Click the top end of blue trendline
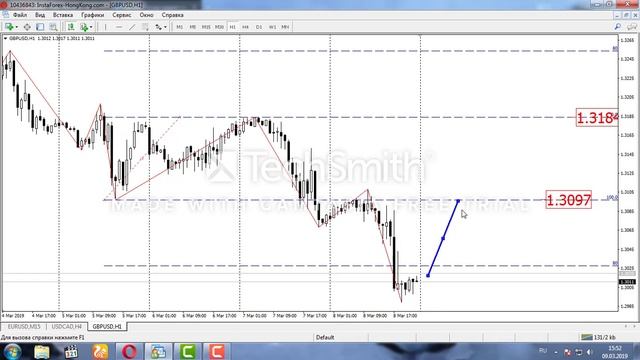The height and width of the screenshot is (360, 640). coord(458,201)
